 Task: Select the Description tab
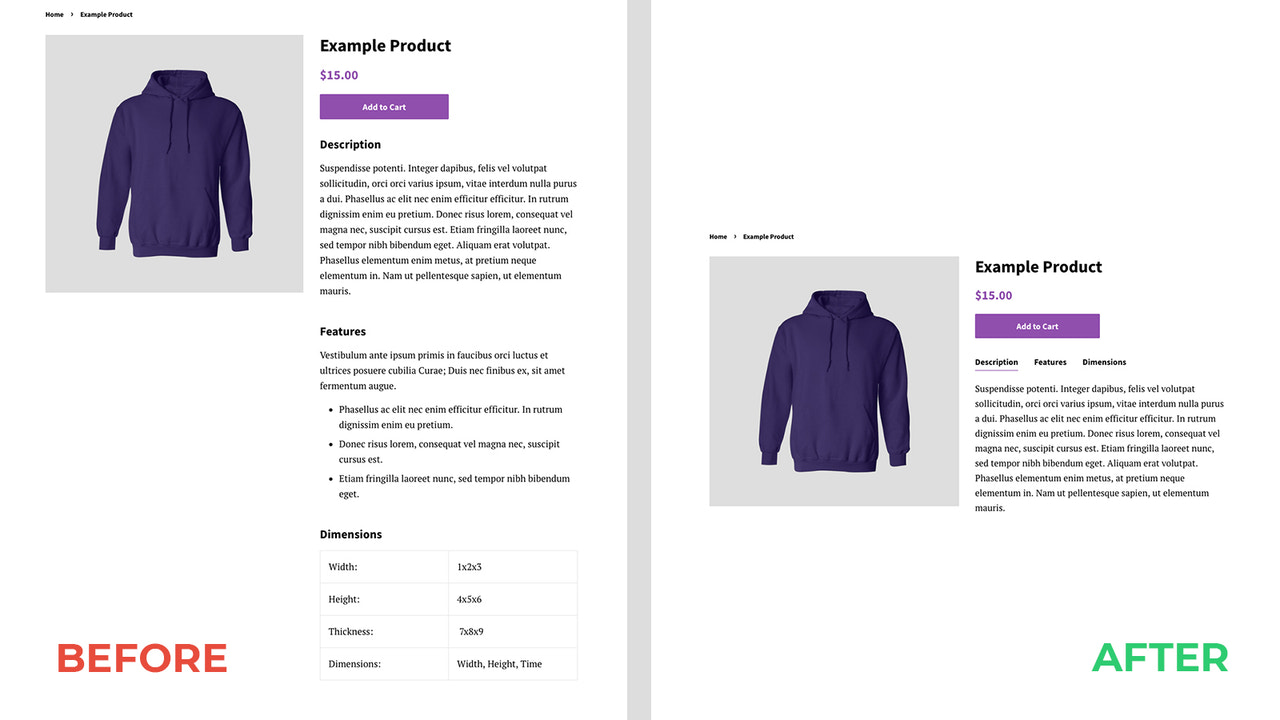[996, 361]
